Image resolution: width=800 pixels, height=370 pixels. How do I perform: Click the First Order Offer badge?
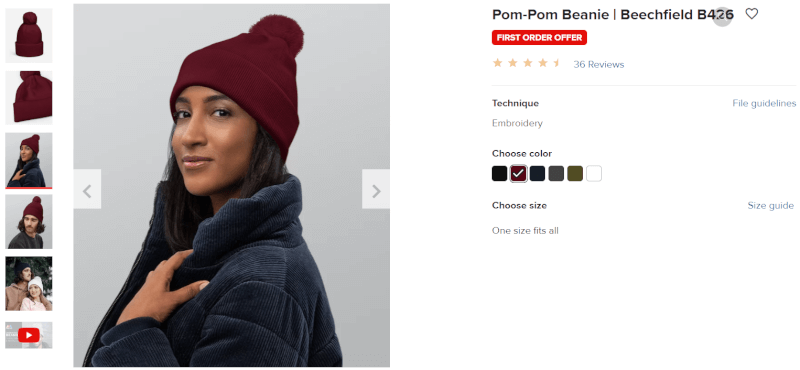tap(539, 37)
